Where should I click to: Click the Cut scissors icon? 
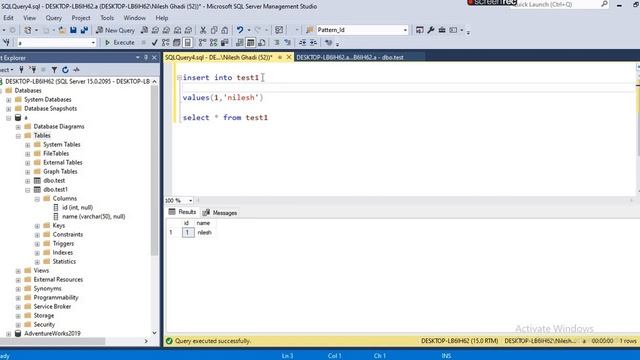[203, 30]
